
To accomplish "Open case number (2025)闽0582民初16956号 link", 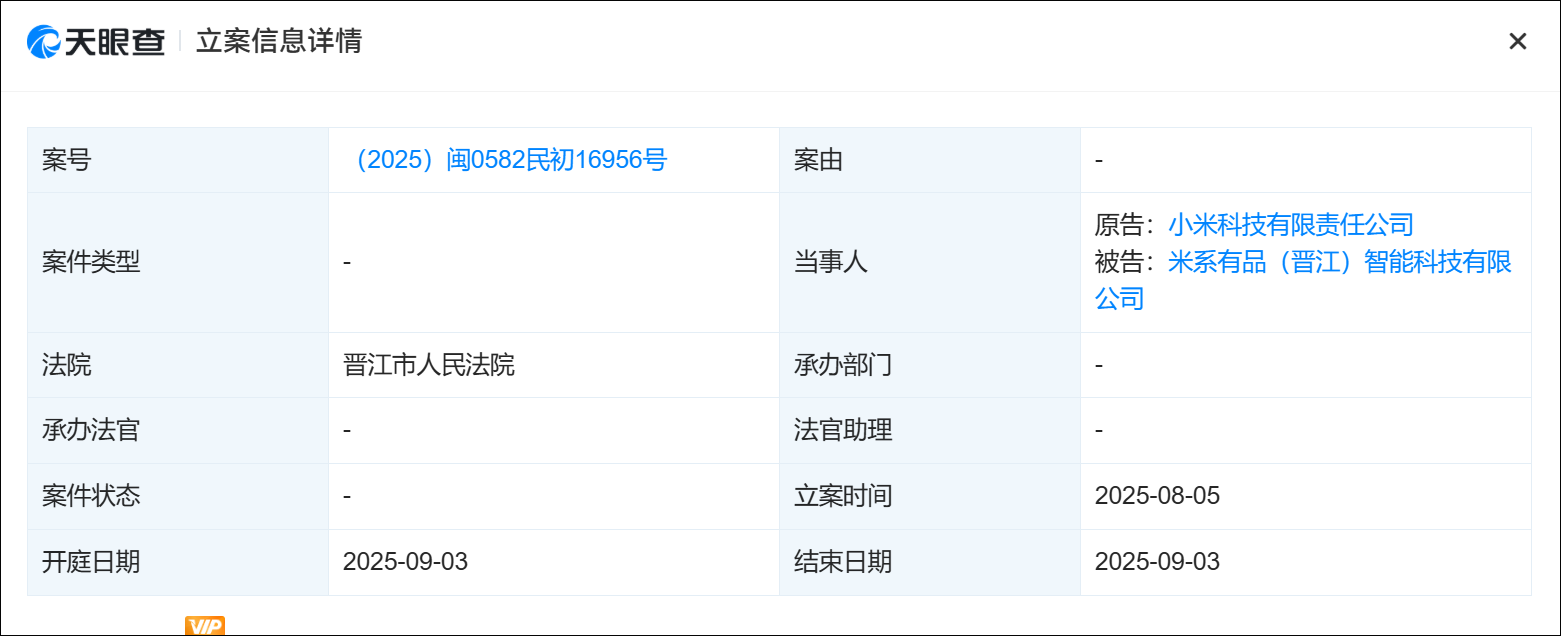I will coord(510,160).
